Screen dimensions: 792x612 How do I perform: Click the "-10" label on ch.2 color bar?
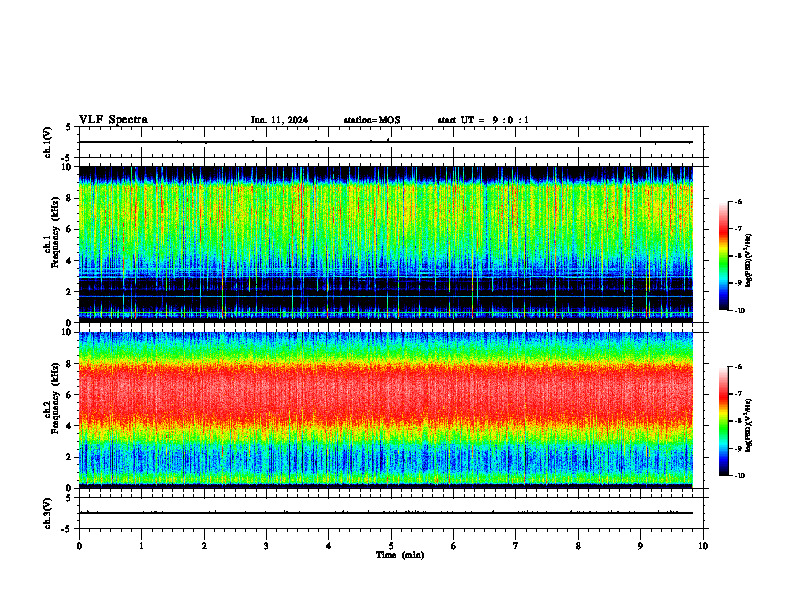[740, 475]
